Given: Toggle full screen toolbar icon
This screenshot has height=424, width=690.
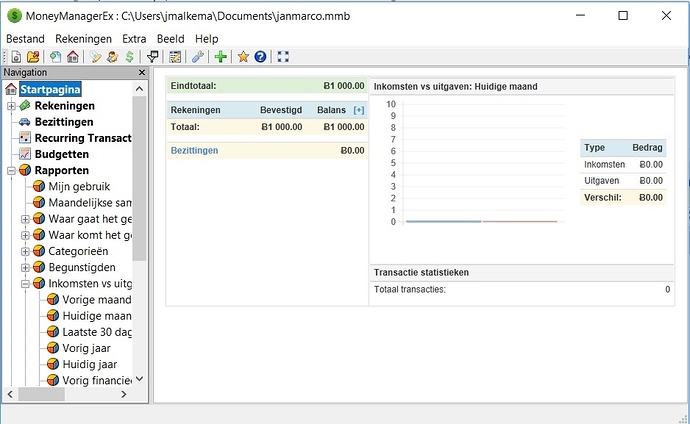Looking at the screenshot, I should click(x=283, y=57).
